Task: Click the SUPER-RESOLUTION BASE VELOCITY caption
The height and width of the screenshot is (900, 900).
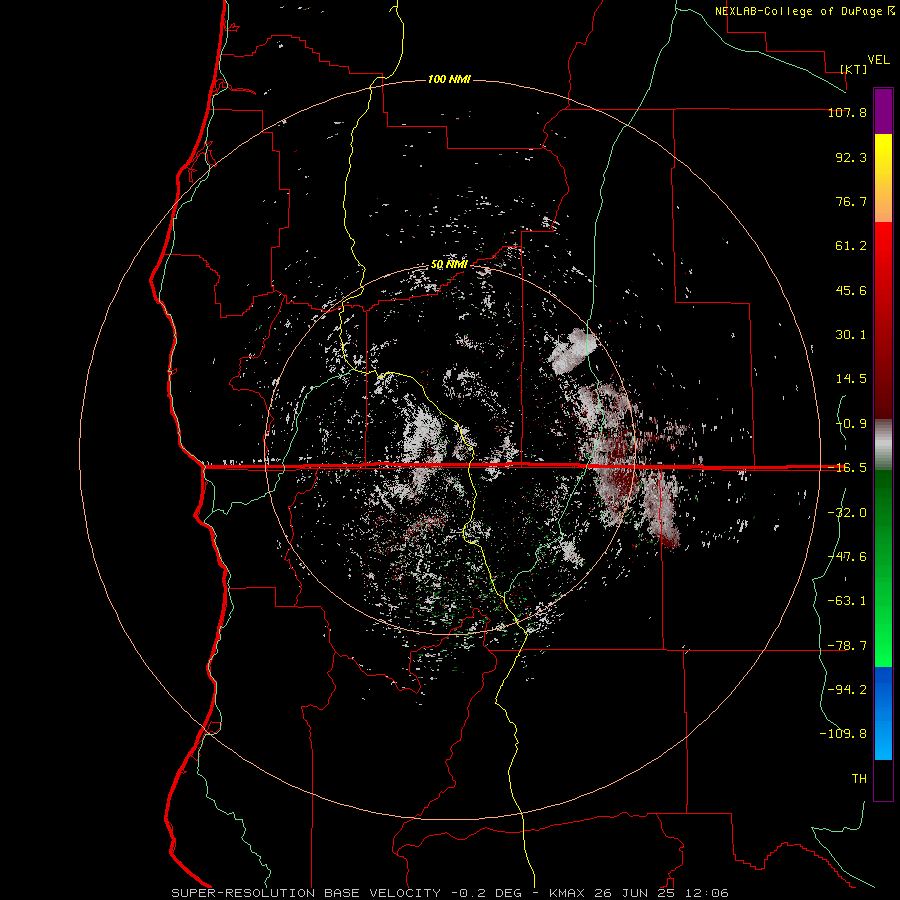Action: point(306,893)
